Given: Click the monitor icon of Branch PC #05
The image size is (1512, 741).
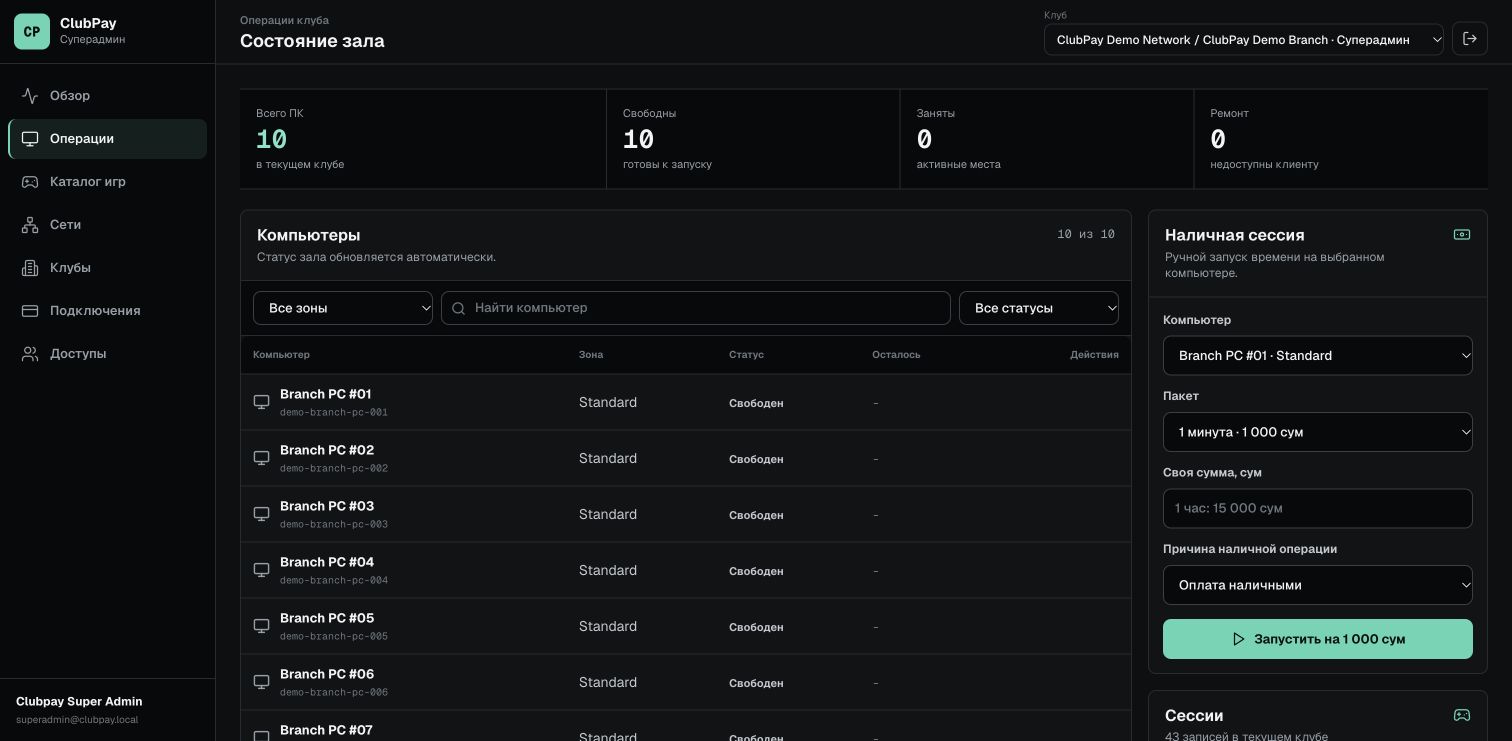Looking at the screenshot, I should [261, 626].
